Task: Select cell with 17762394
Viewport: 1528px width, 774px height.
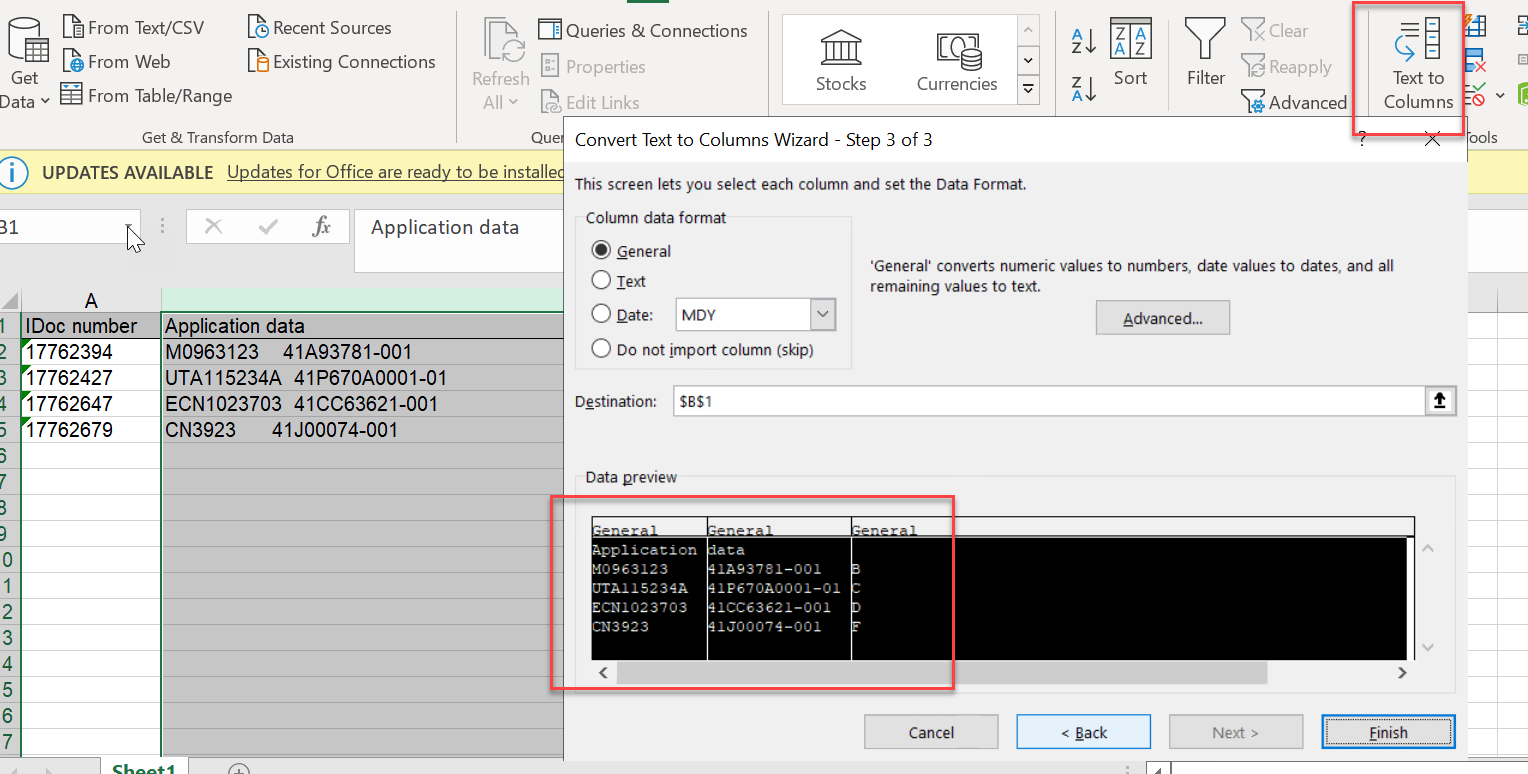Action: tap(91, 352)
